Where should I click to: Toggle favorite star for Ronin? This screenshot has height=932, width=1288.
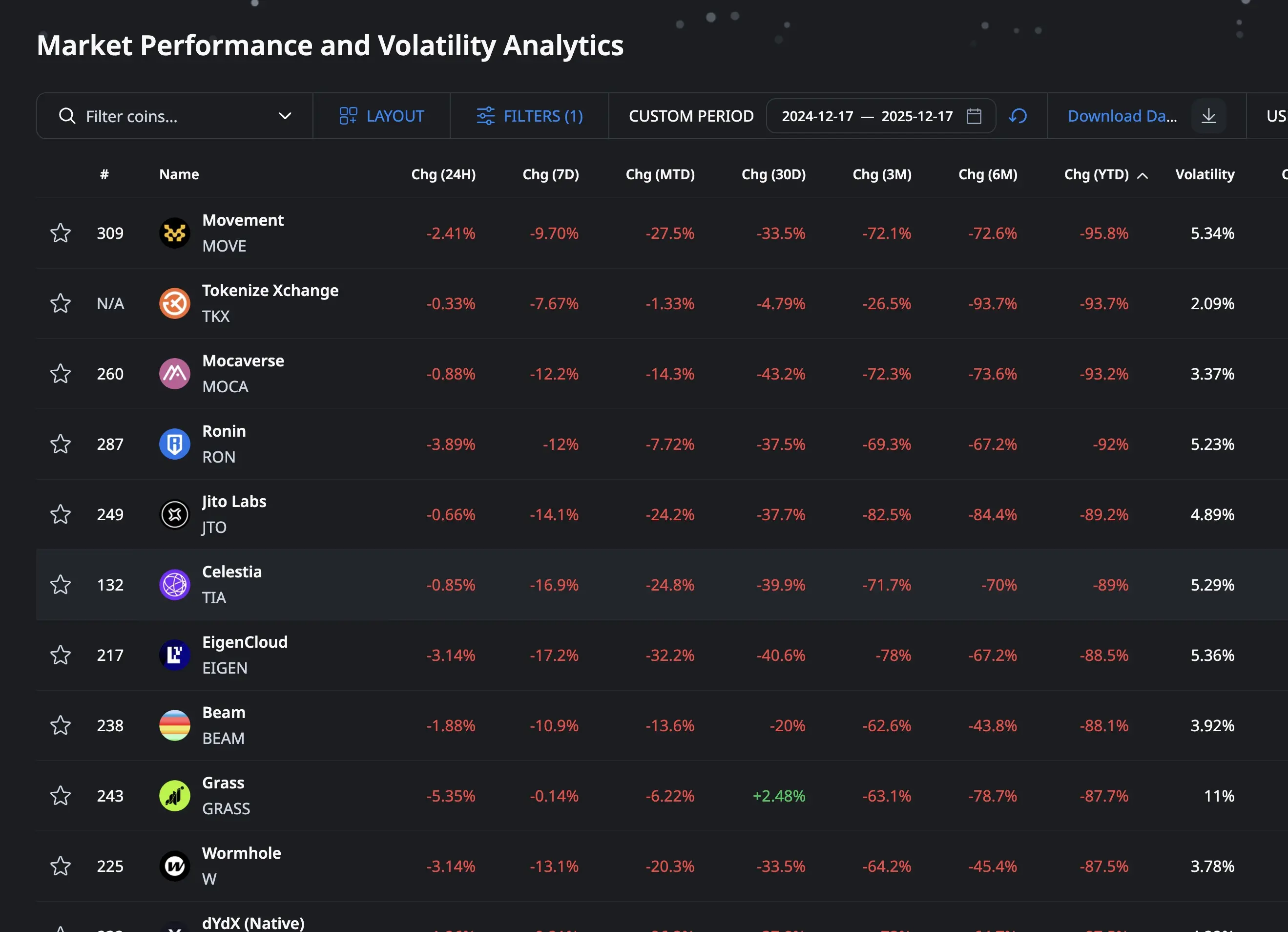(61, 444)
